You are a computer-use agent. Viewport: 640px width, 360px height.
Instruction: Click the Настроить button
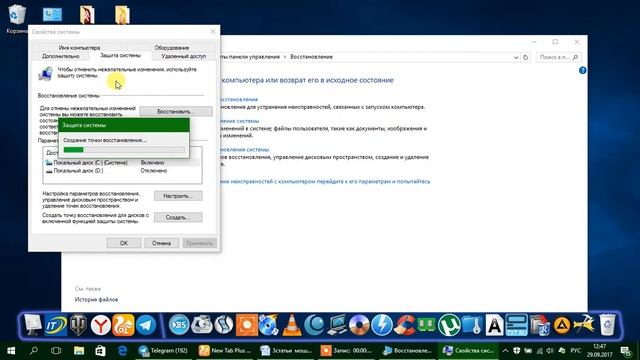pos(178,196)
